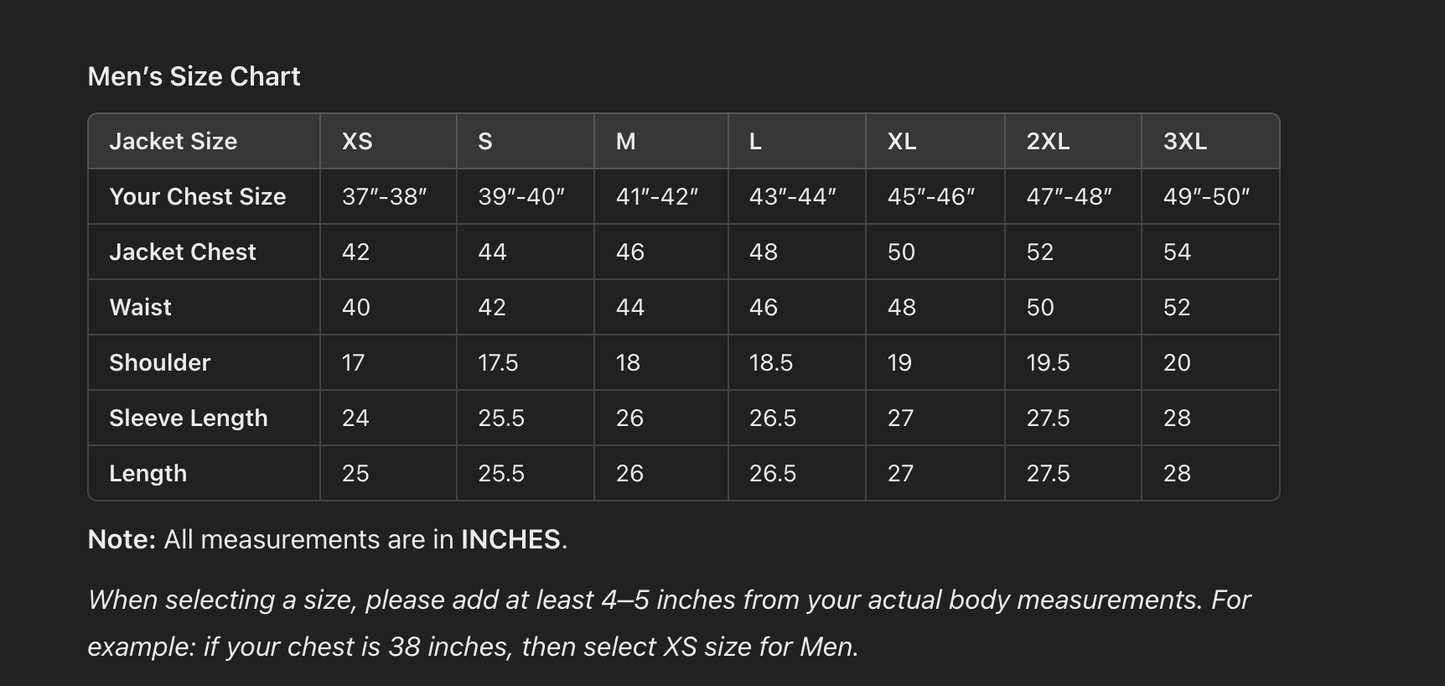Click the "Length" row label

[148, 473]
